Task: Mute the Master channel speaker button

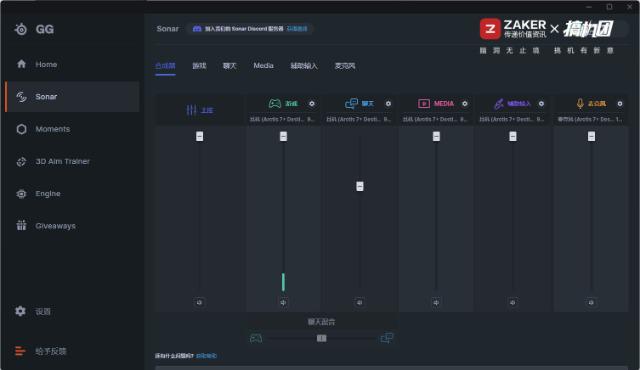Action: pyautogui.click(x=199, y=302)
